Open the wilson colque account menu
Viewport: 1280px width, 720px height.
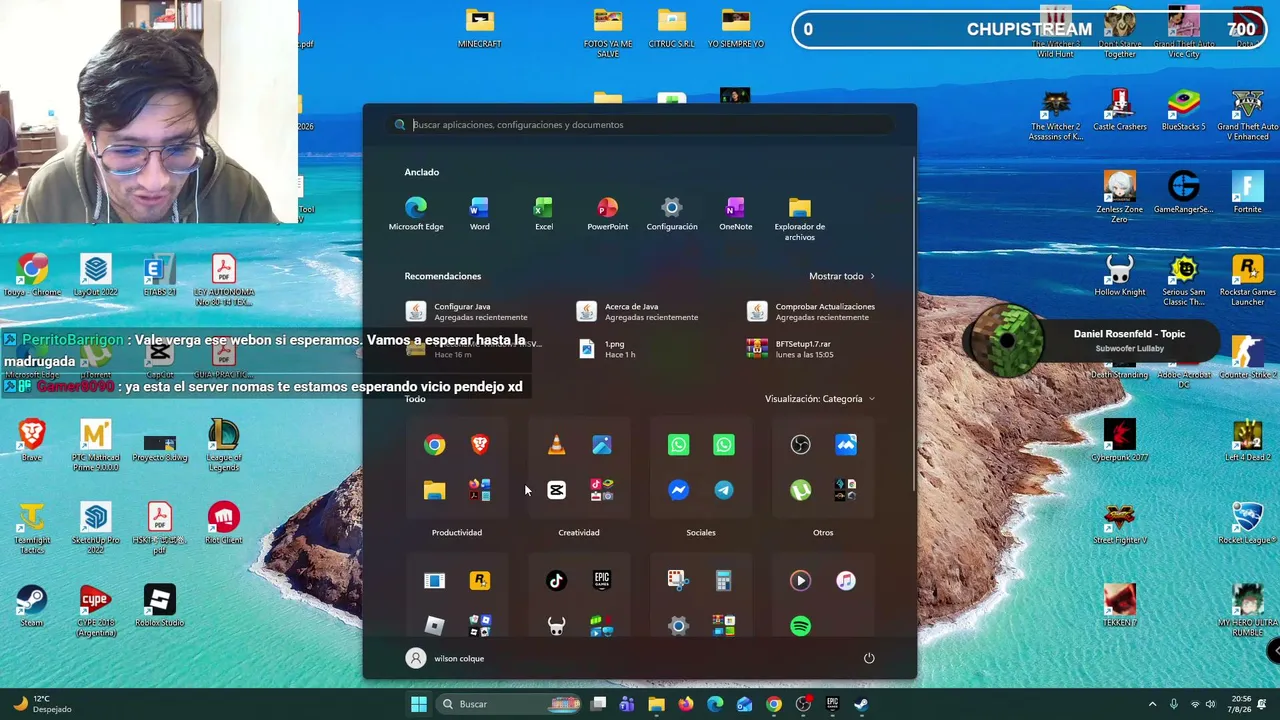pos(445,658)
